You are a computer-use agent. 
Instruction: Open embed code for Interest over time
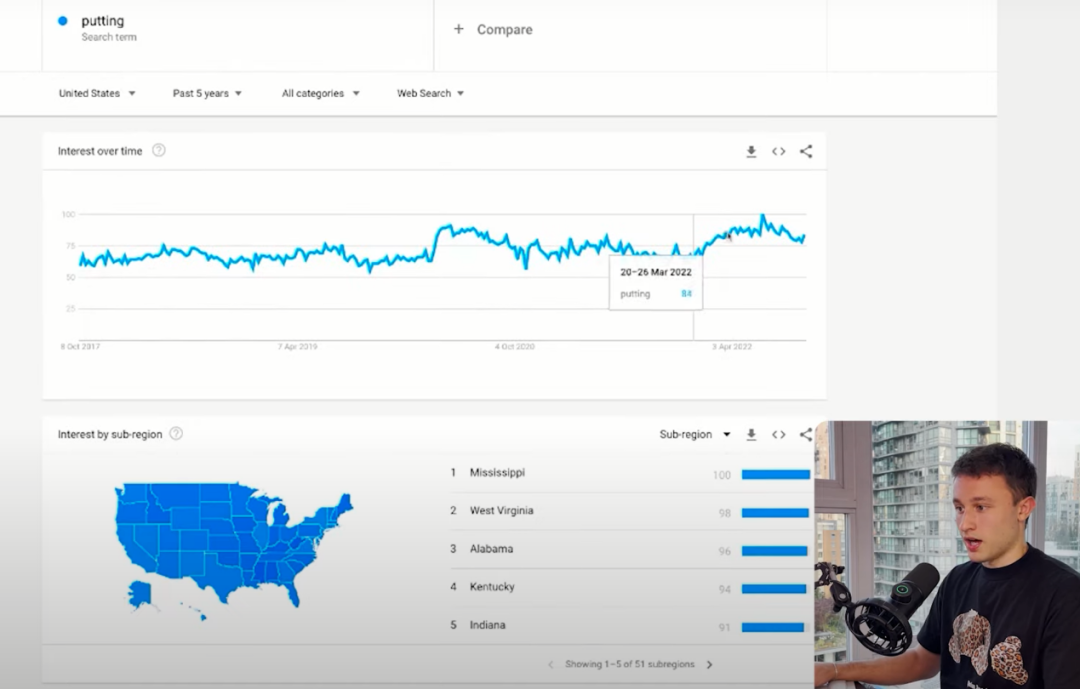pyautogui.click(x=778, y=152)
